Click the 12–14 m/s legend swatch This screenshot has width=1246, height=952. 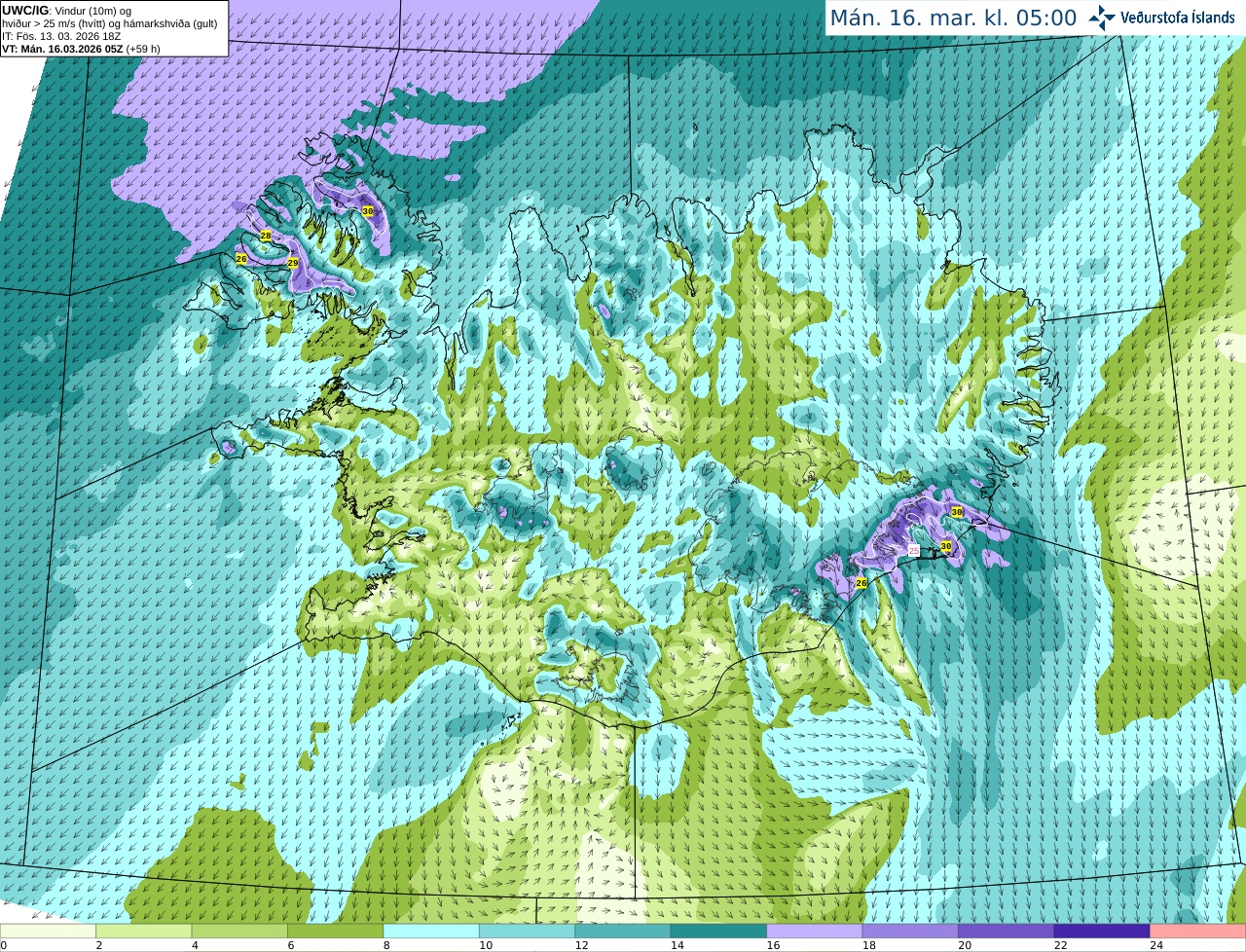coord(623,931)
